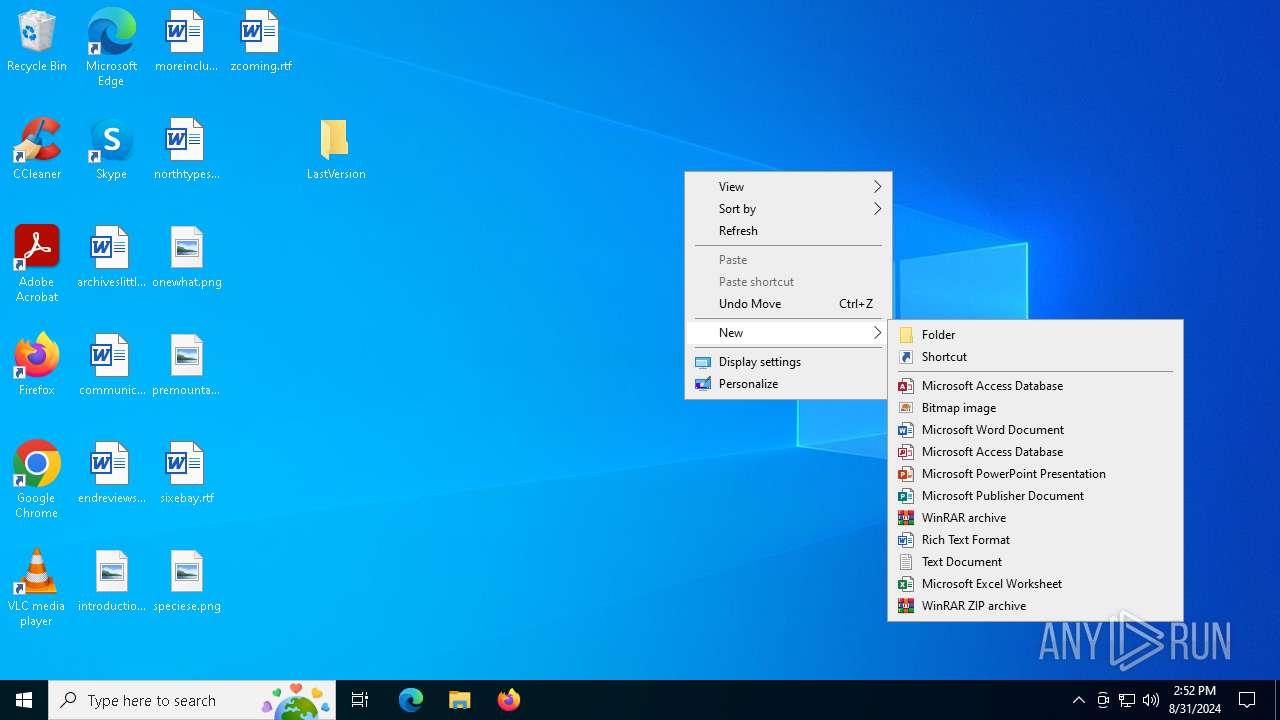Select the sixebay.rtf file icon
This screenshot has width=1280, height=720.
click(186, 474)
